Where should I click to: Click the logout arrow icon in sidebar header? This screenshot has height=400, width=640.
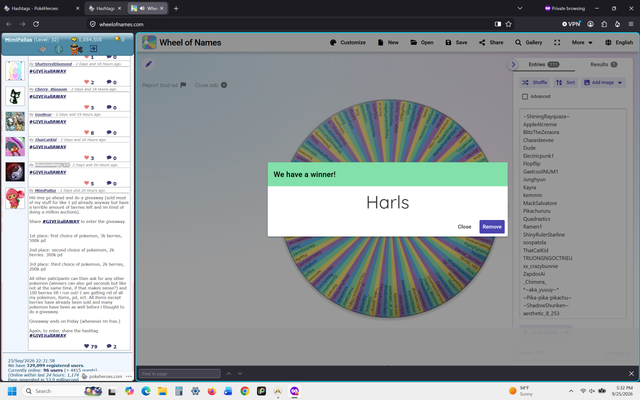(x=93, y=49)
